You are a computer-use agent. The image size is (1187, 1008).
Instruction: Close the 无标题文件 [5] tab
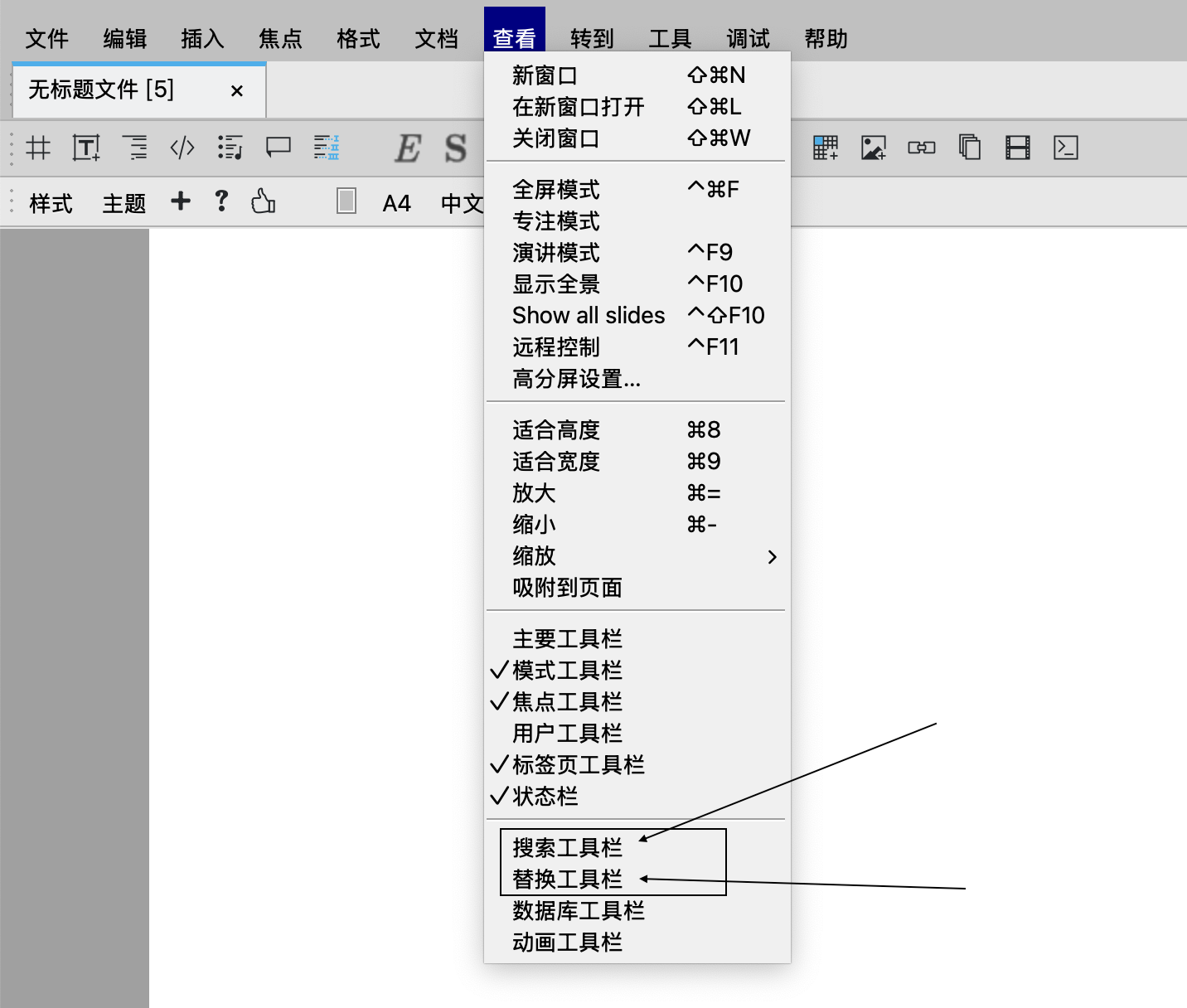(x=237, y=91)
